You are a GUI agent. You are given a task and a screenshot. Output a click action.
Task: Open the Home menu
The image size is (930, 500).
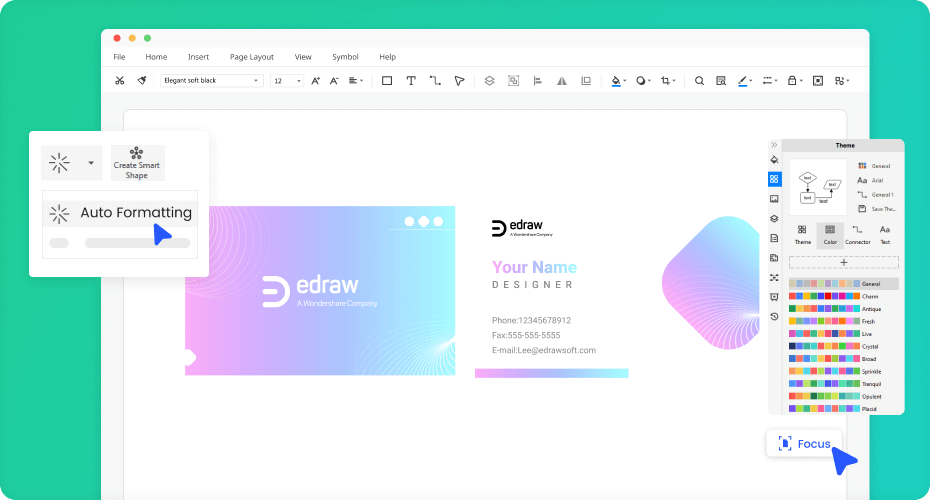point(156,57)
